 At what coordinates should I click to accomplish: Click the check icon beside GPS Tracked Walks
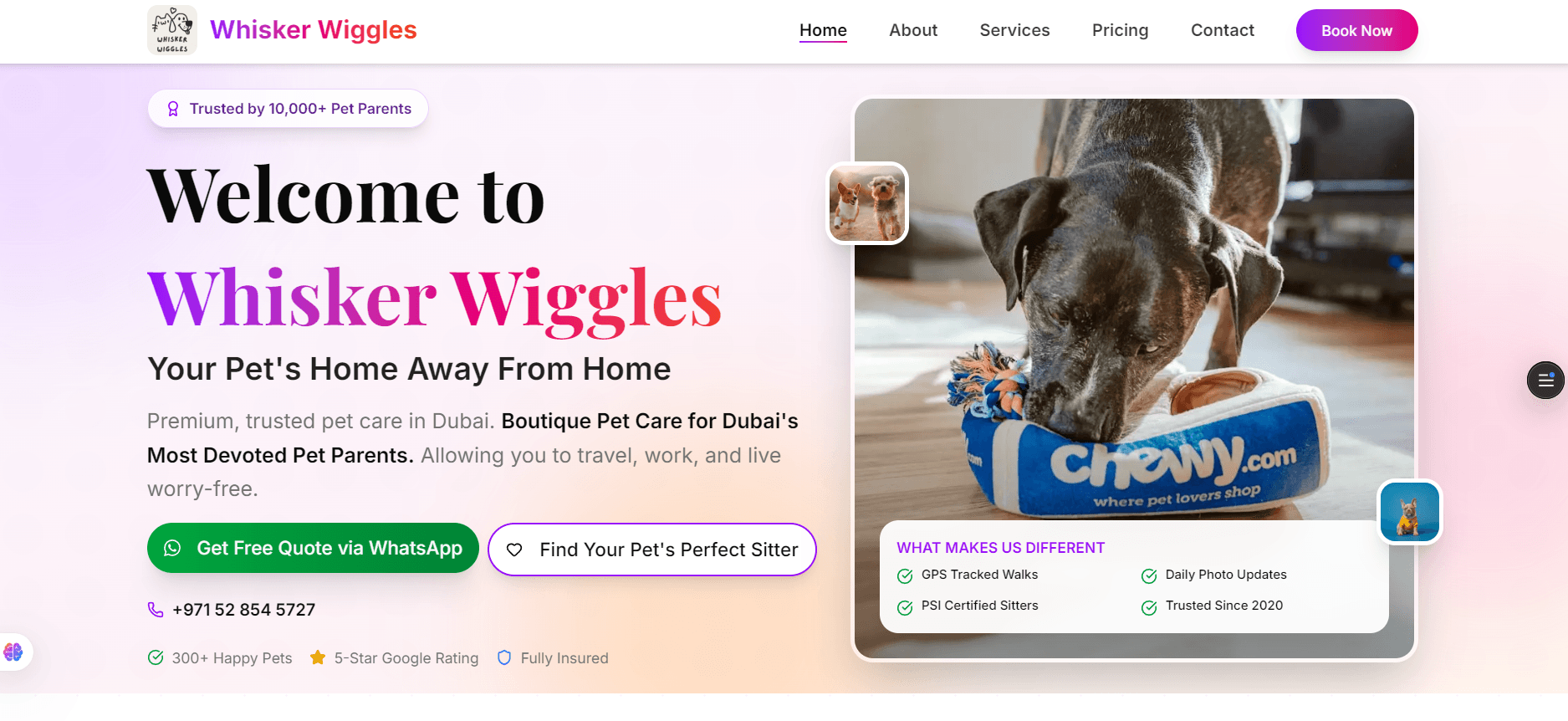[905, 575]
